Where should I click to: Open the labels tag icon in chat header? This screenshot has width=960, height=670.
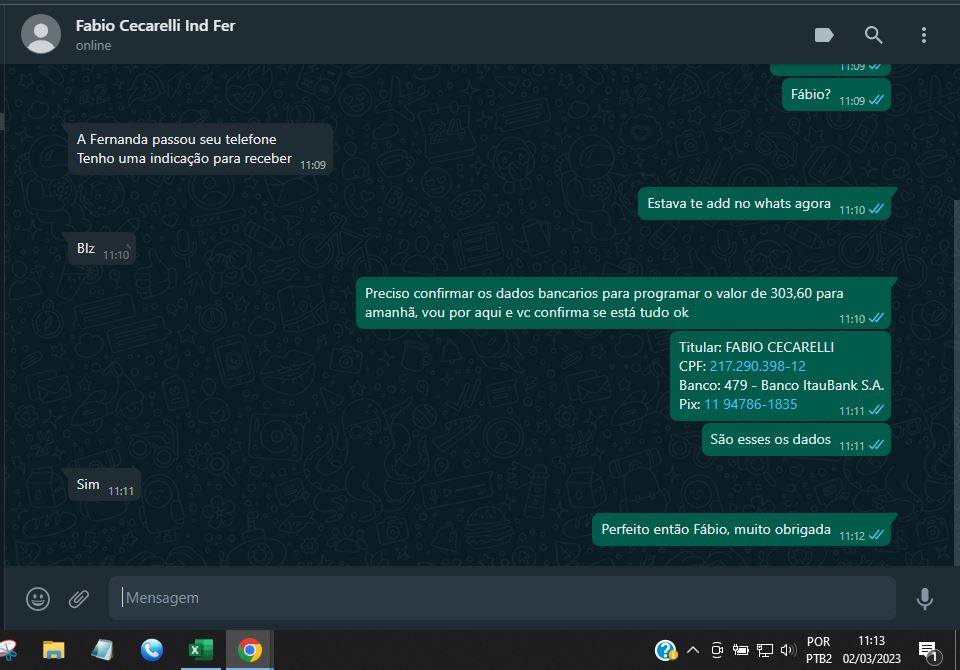[x=824, y=35]
